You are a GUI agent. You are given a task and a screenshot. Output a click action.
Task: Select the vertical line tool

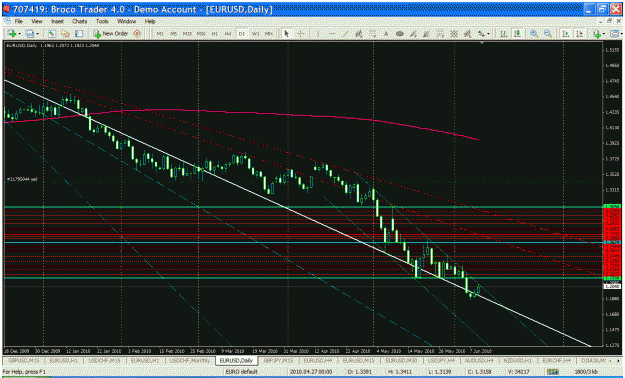pyautogui.click(x=318, y=34)
